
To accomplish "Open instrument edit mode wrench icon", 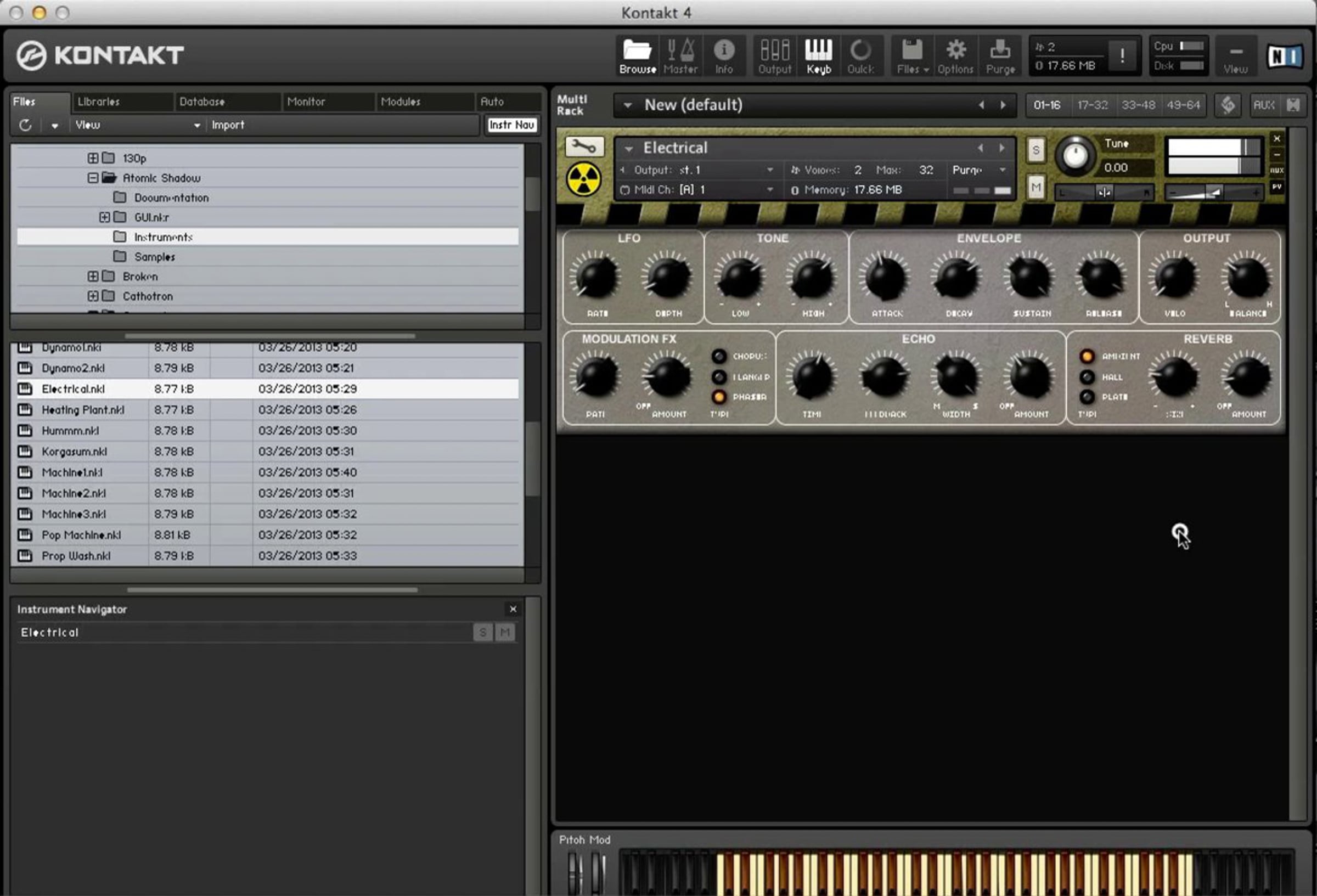I will point(584,147).
